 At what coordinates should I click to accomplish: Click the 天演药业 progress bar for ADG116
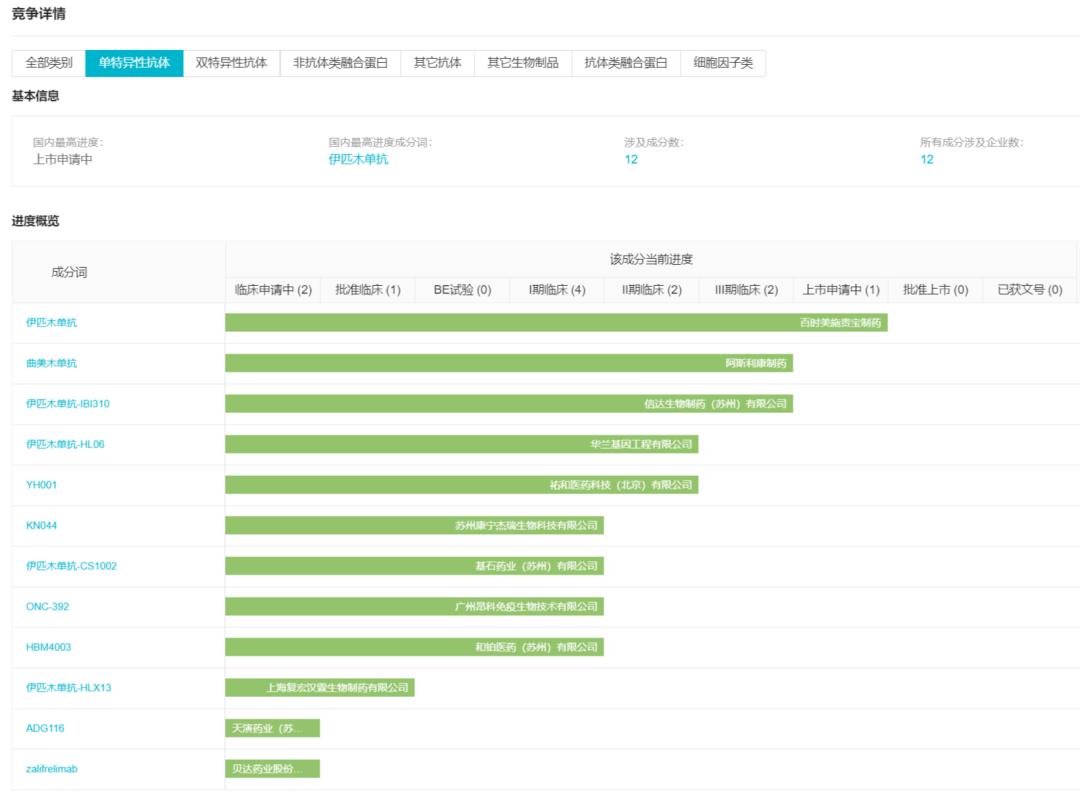coord(273,728)
